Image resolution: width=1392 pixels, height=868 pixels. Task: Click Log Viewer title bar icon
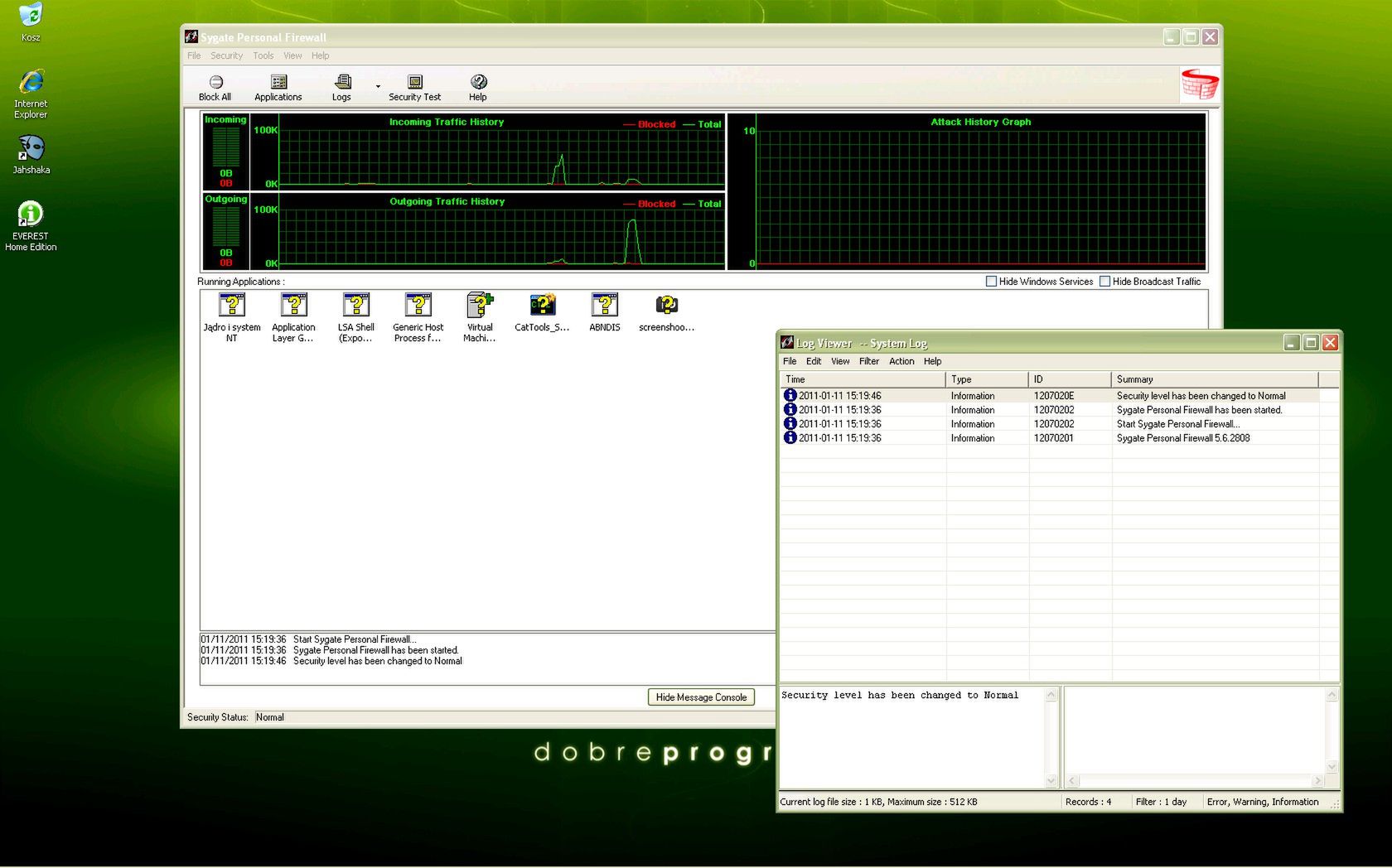point(787,342)
